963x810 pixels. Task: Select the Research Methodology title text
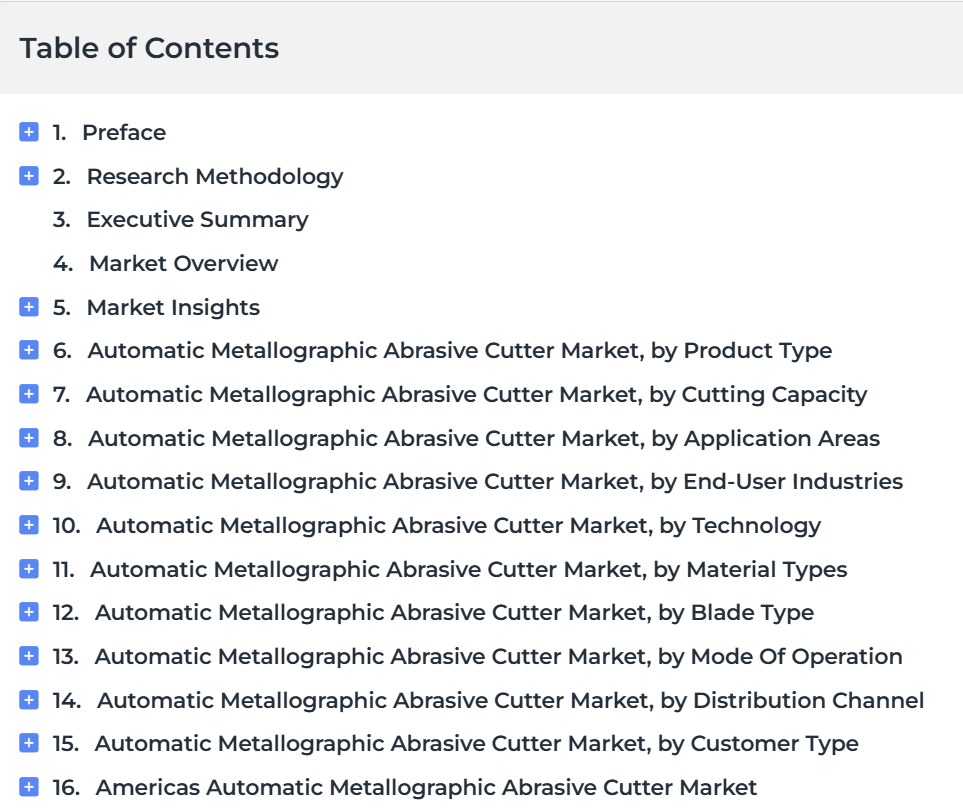215,177
